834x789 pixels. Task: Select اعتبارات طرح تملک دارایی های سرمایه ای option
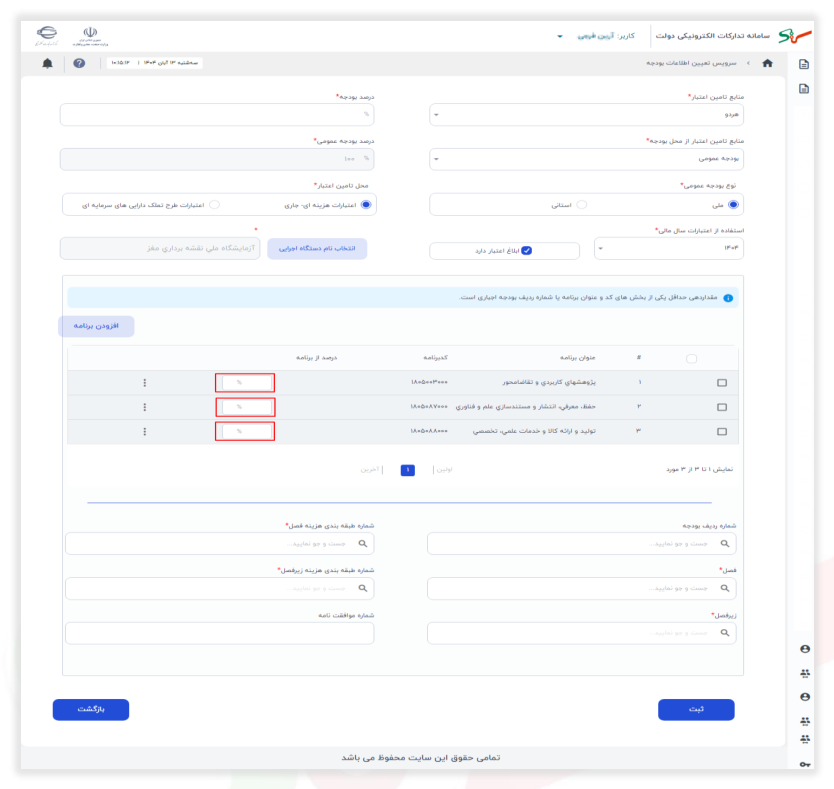click(x=214, y=205)
